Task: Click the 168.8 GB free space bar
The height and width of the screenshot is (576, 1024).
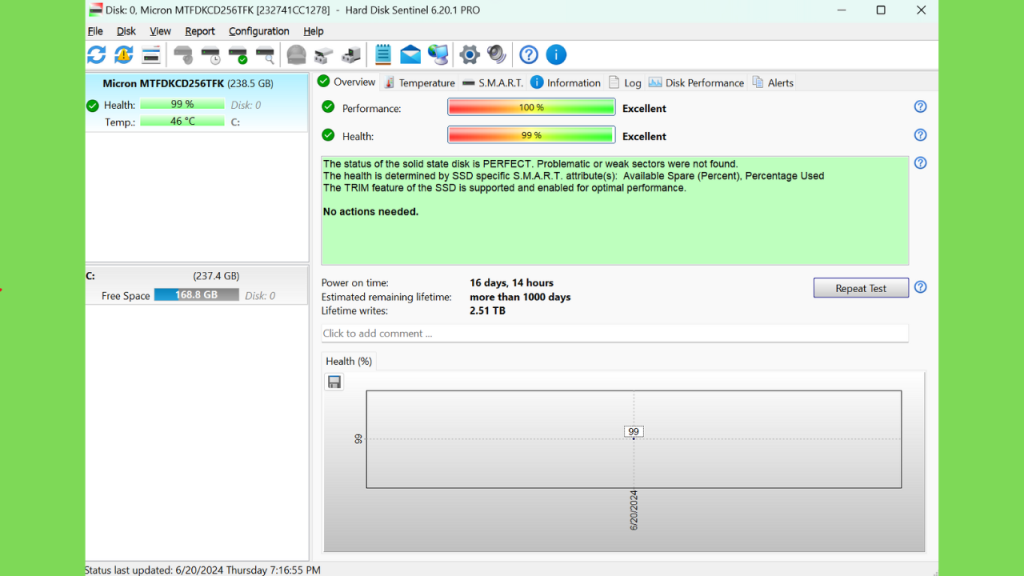Action: 197,295
